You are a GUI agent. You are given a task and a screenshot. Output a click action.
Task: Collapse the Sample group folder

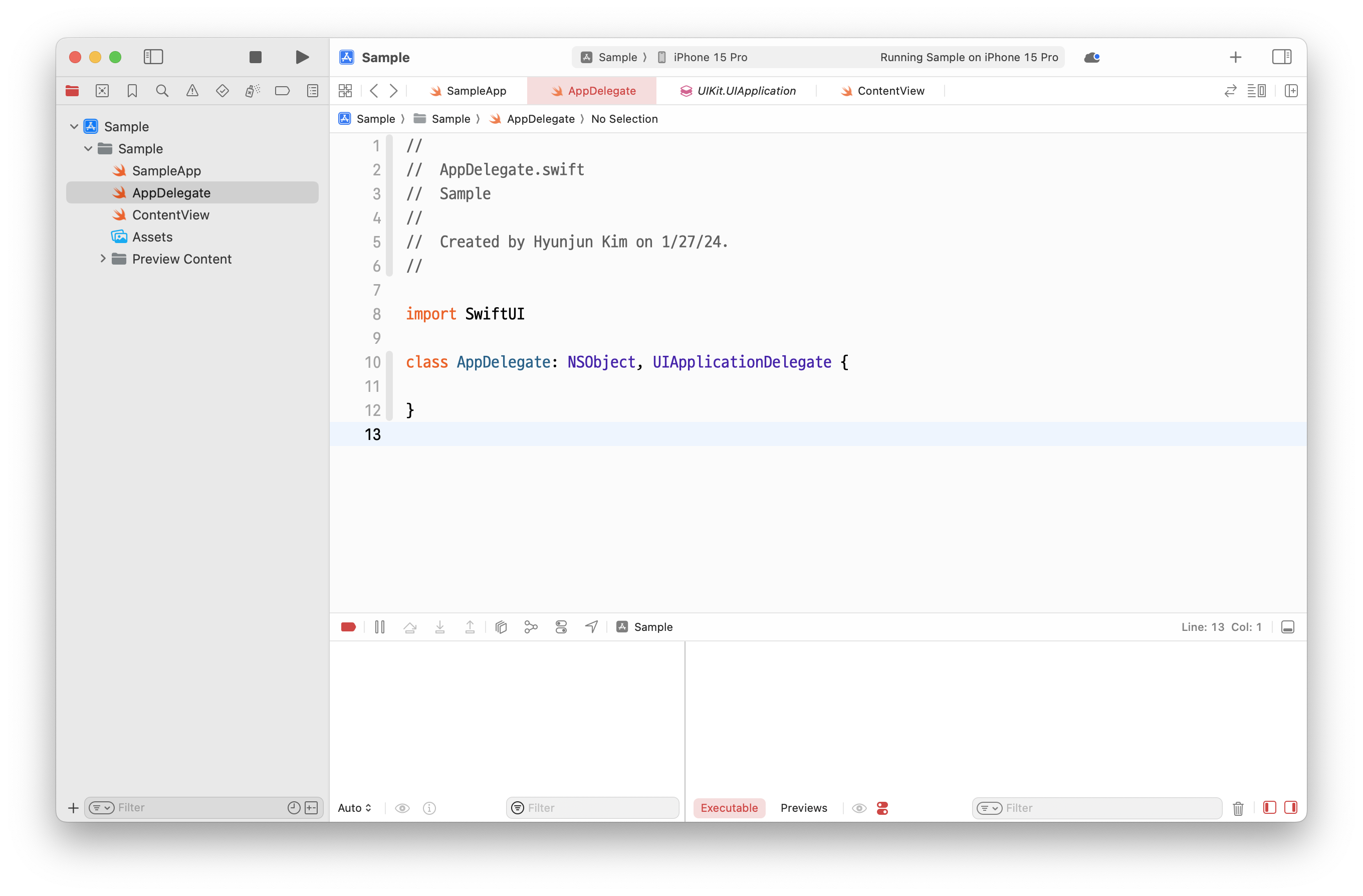(x=88, y=149)
